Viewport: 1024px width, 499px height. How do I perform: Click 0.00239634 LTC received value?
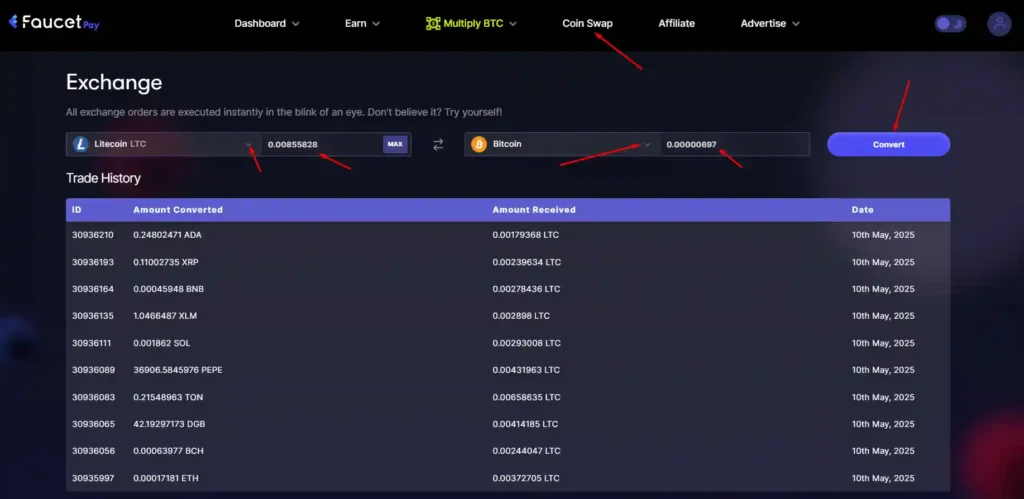pos(526,262)
